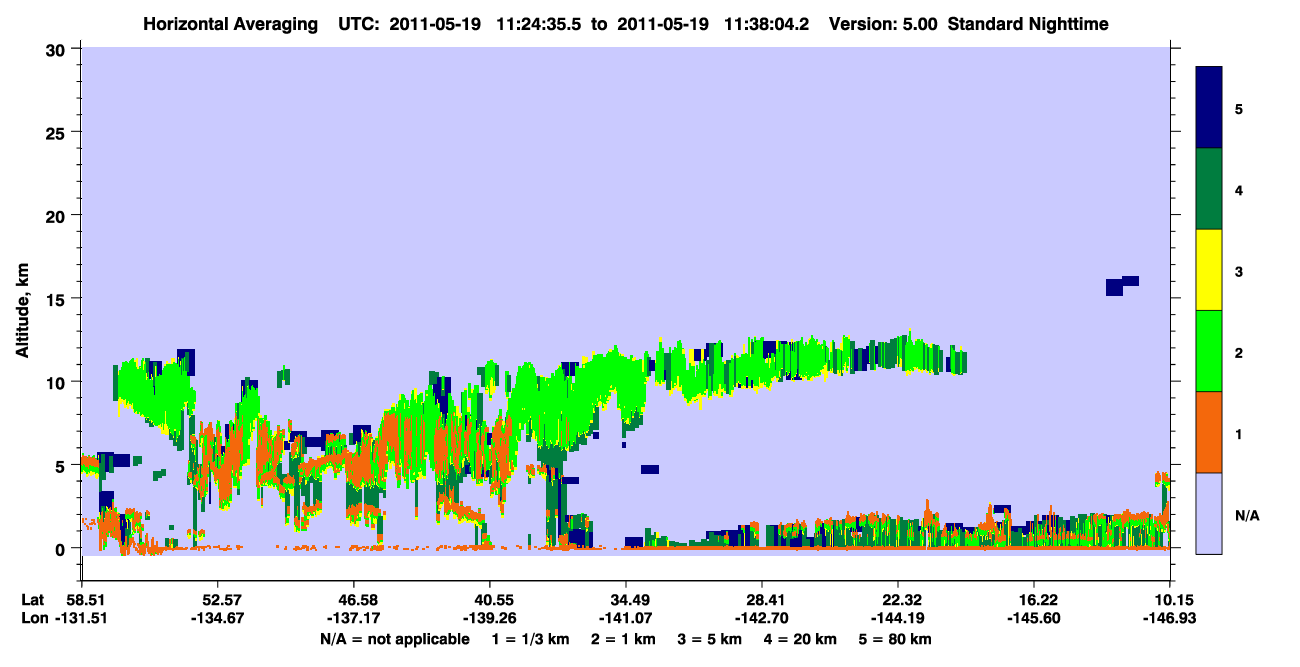Click longitude value -134.67

218,618
